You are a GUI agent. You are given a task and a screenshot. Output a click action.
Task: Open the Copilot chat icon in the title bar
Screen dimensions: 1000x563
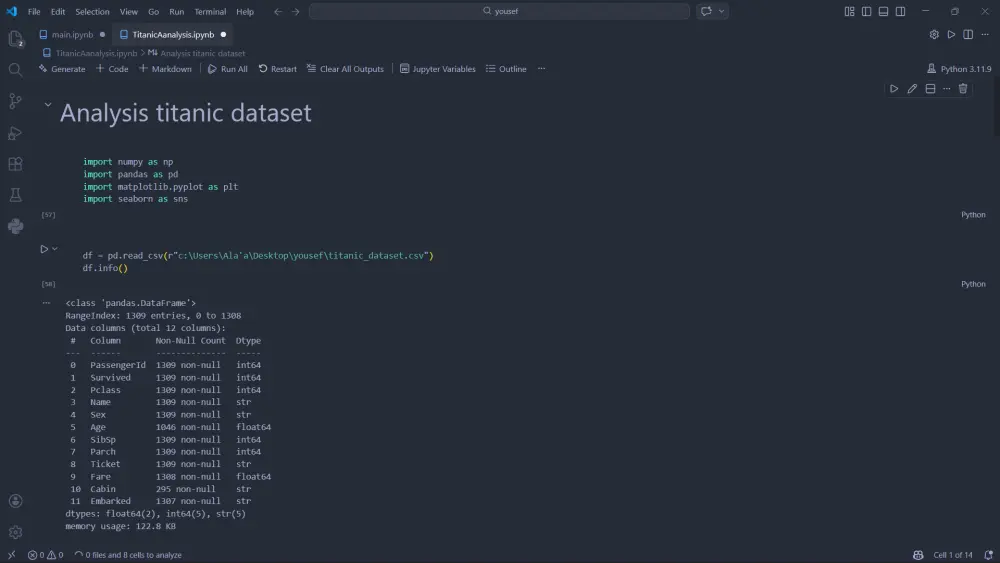pyautogui.click(x=706, y=11)
